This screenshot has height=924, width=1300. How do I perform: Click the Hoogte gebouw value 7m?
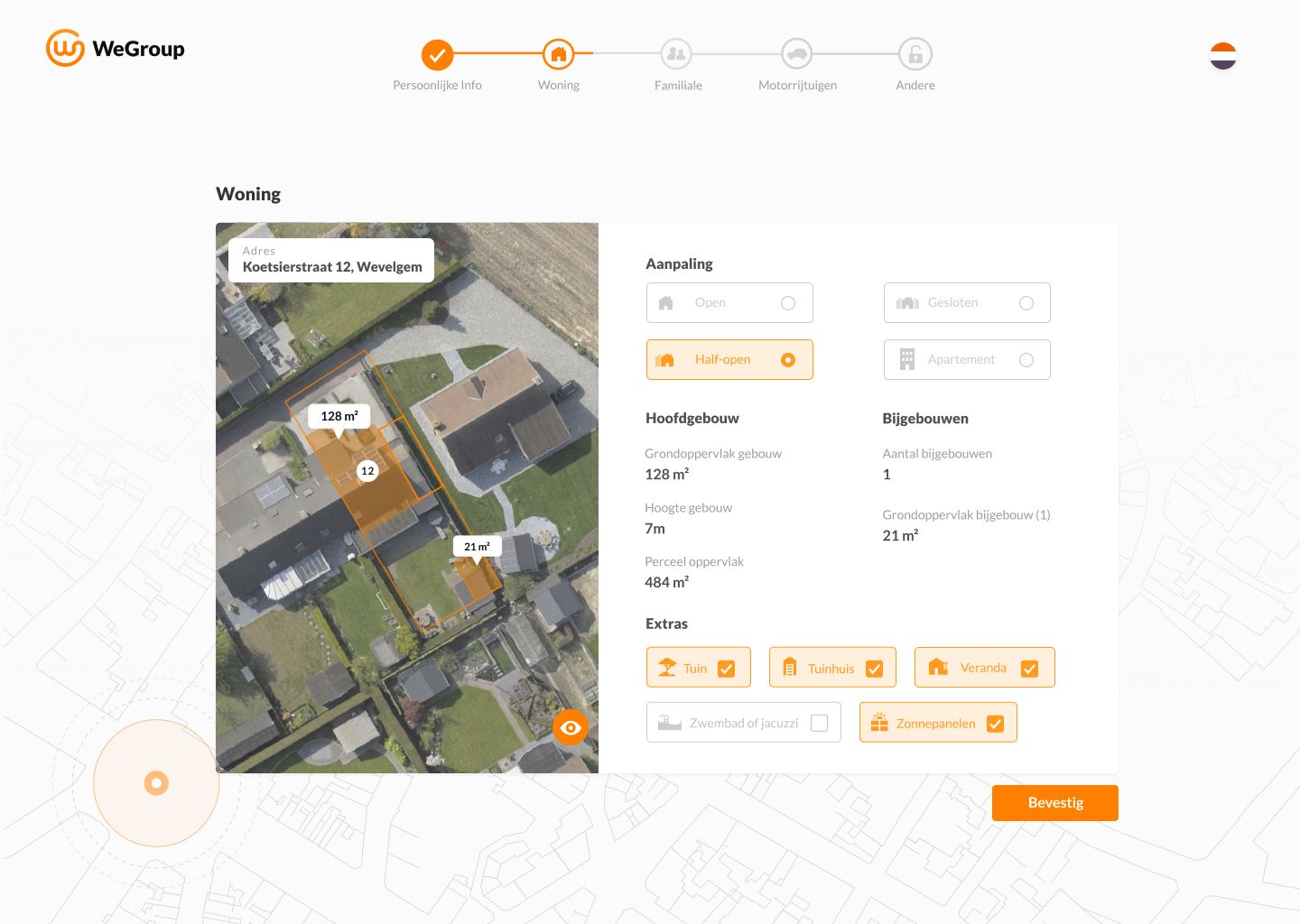tap(655, 529)
